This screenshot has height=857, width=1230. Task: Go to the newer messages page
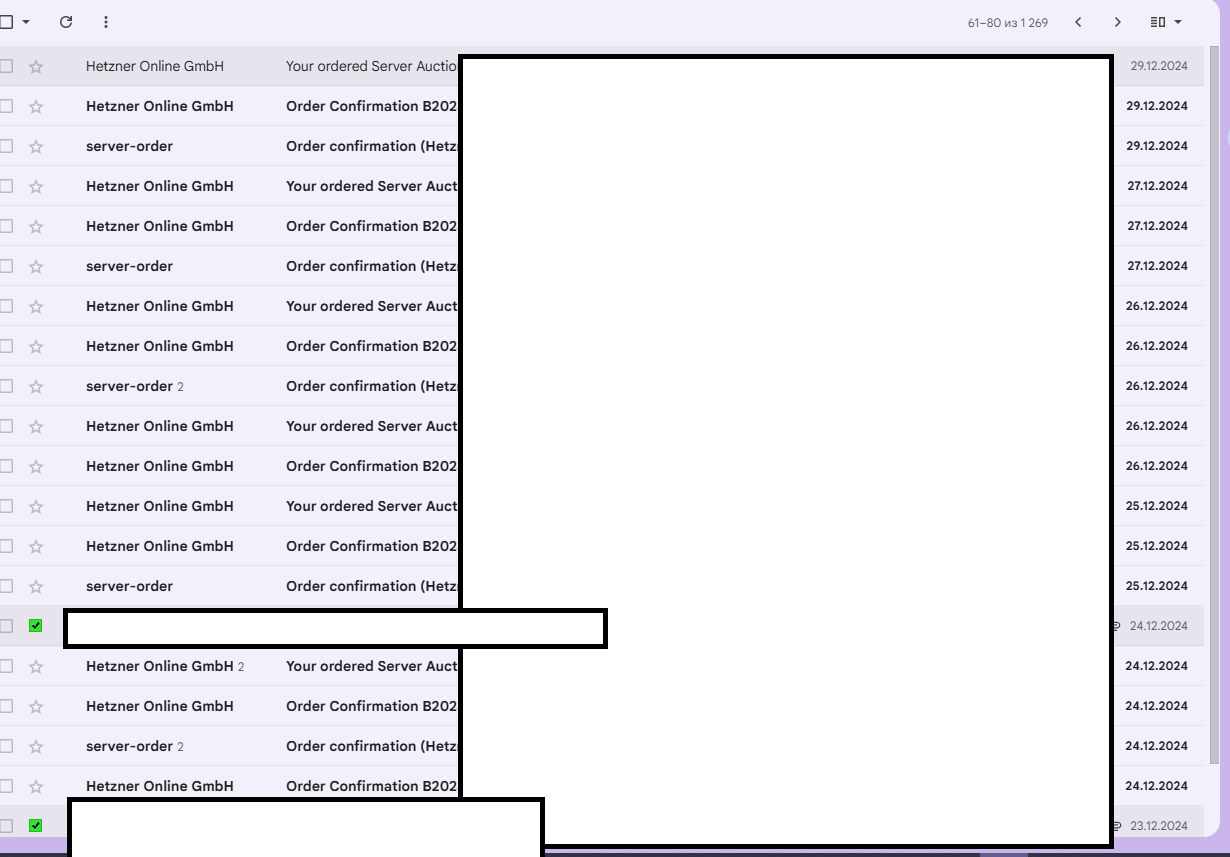1078,22
